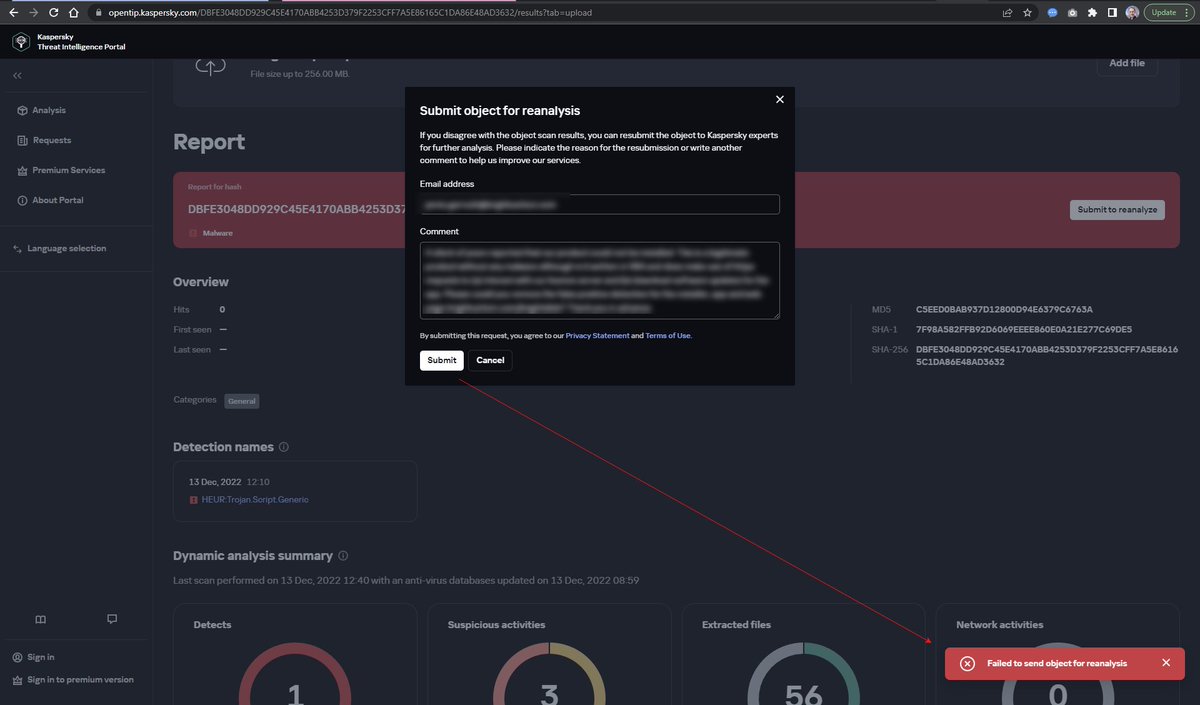Click the browser address bar

[x=540, y=13]
